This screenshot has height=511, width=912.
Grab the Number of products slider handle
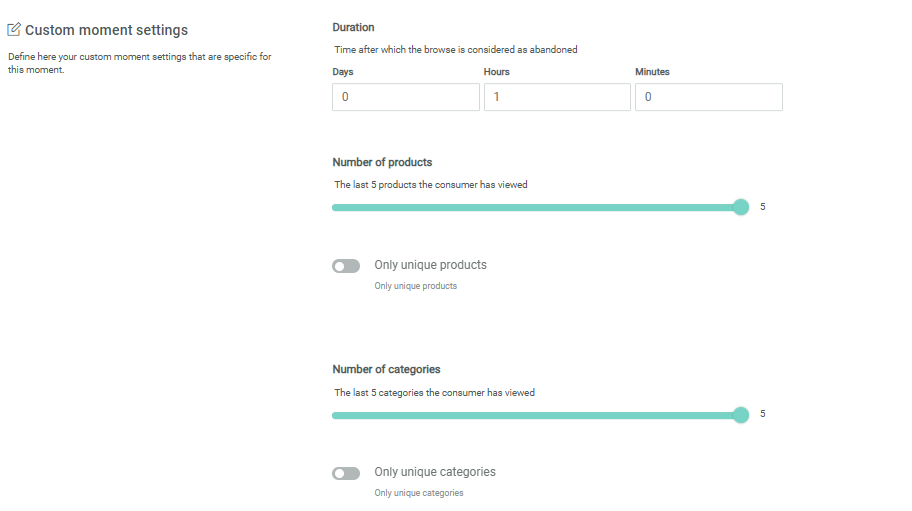point(741,207)
